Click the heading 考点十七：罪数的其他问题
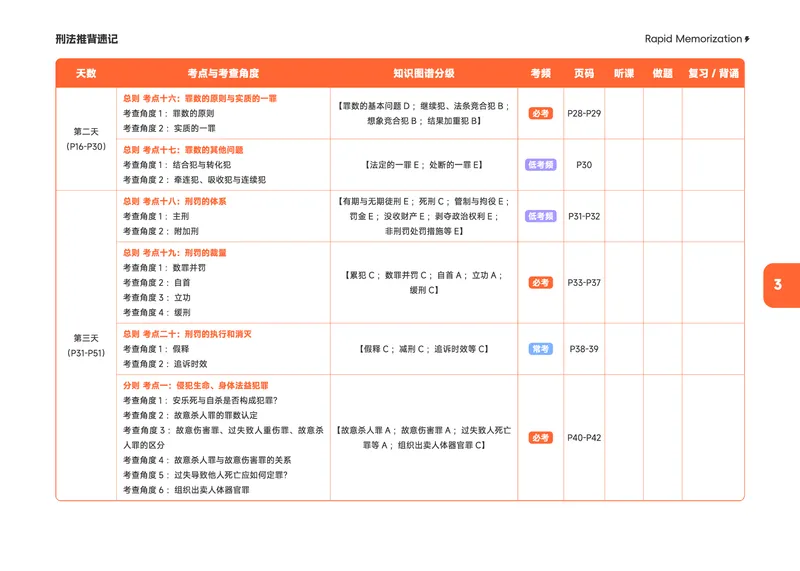The width and height of the screenshot is (800, 571). (183, 150)
